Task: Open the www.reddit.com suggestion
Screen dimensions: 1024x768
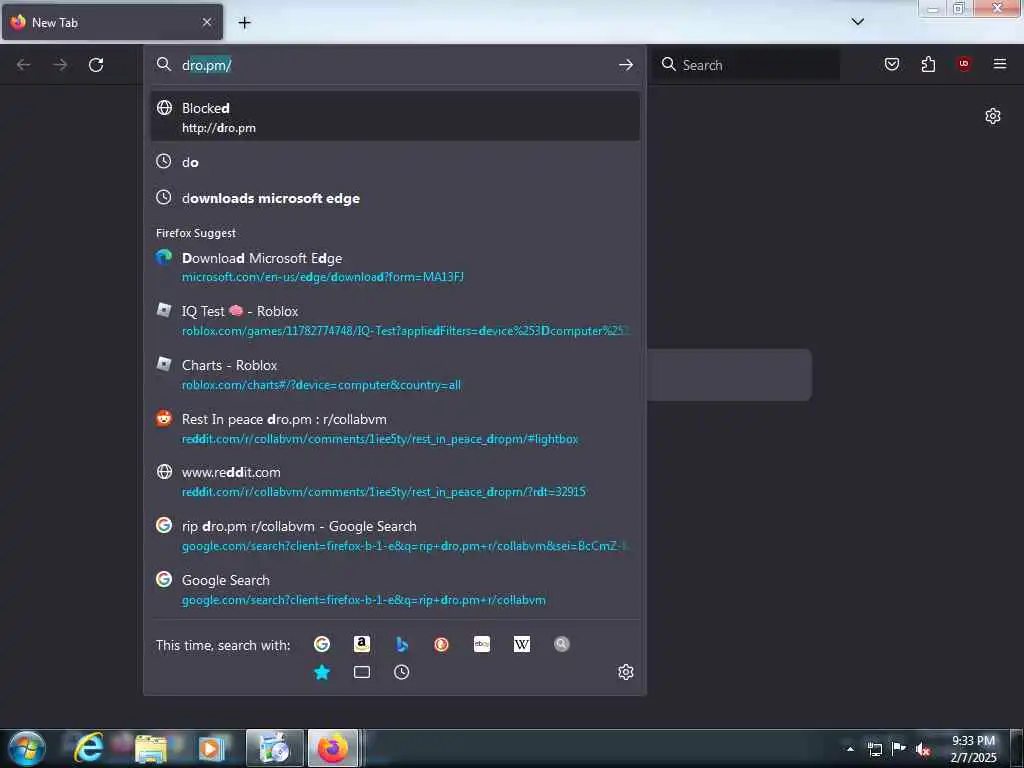Action: 395,482
